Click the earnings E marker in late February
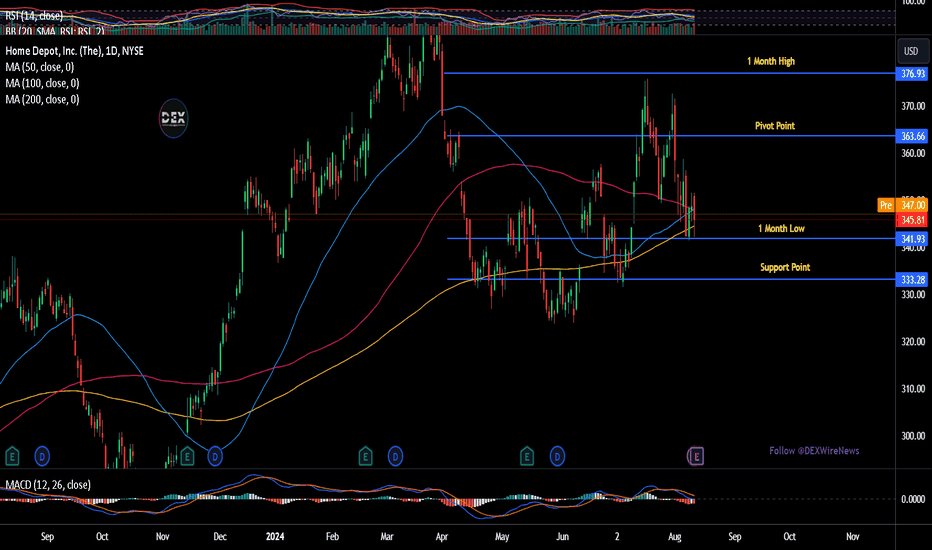This screenshot has width=932, height=550. [x=365, y=457]
